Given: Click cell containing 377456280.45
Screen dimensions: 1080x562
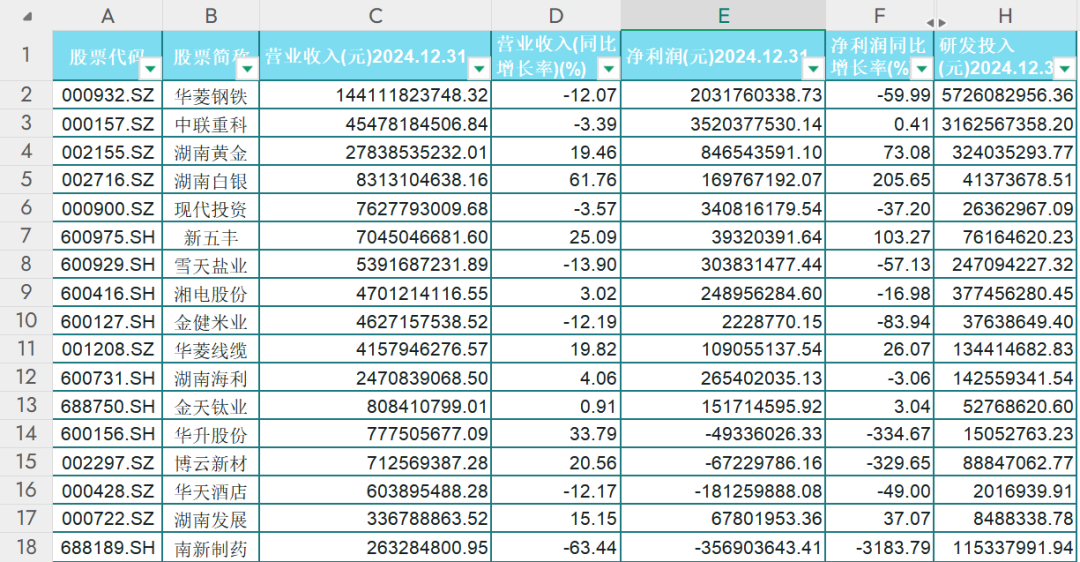Looking at the screenshot, I should point(1006,293).
